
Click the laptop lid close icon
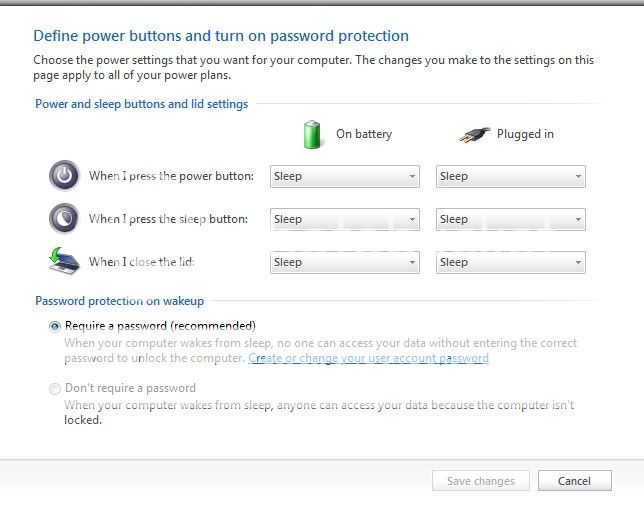tap(64, 261)
